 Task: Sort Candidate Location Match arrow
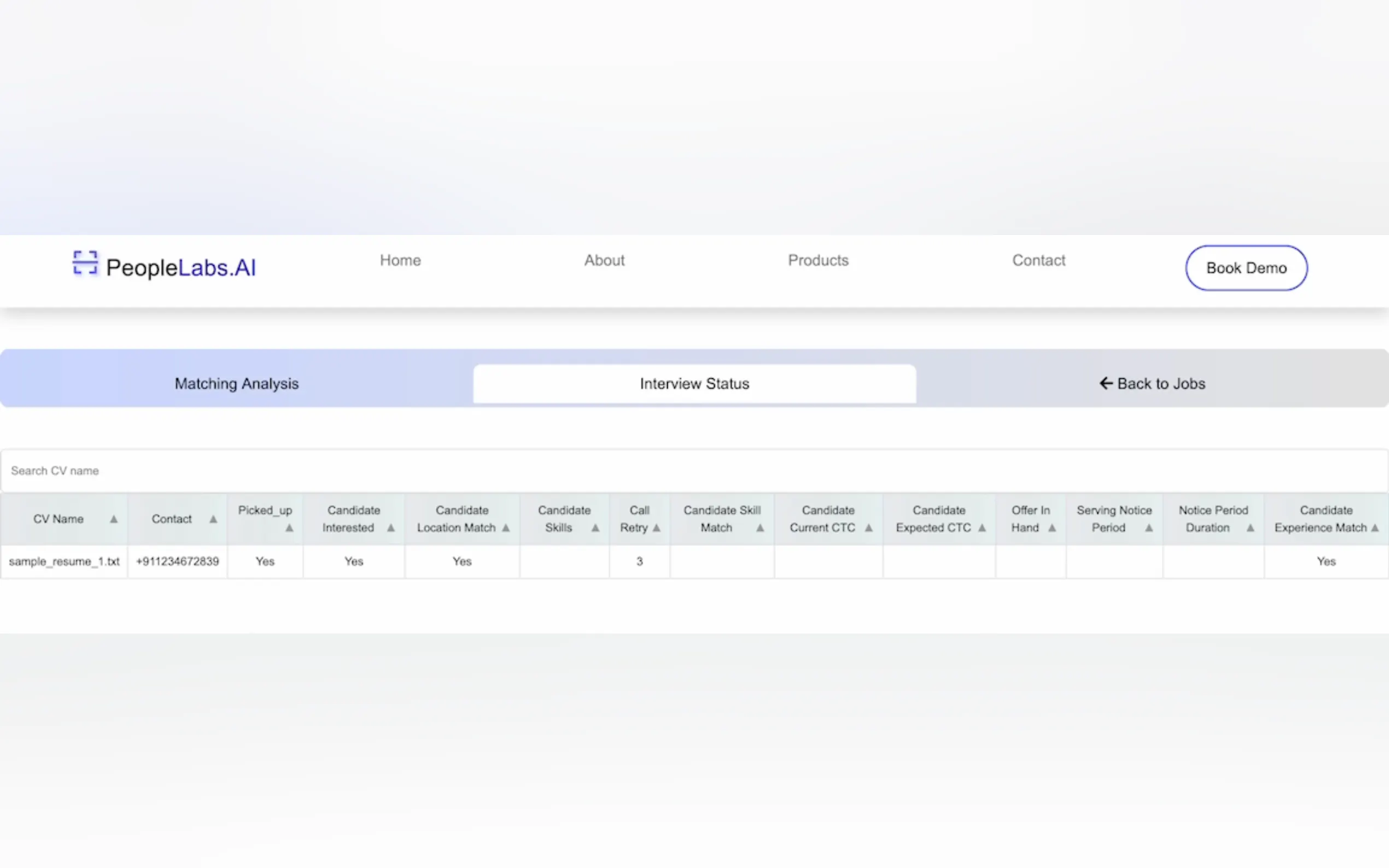(506, 528)
